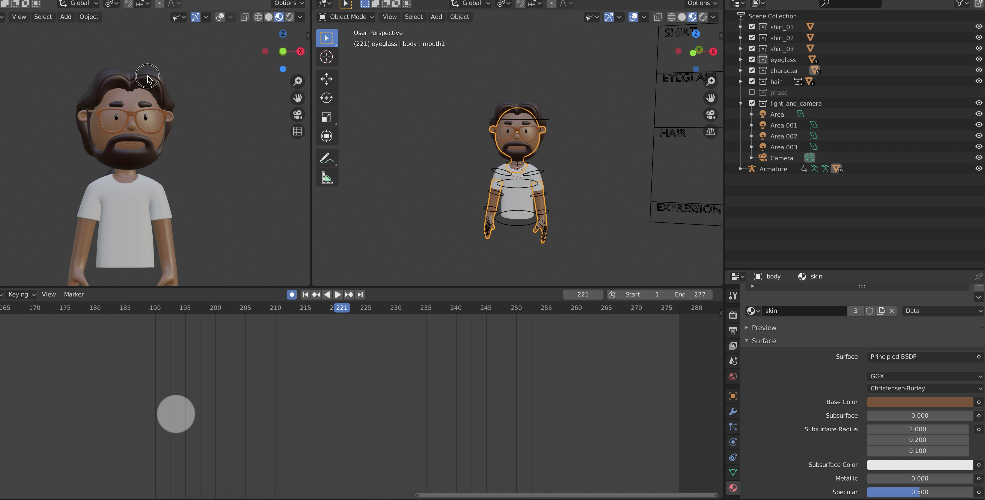Select the Move tool in the toolbar
The width and height of the screenshot is (985, 500).
point(326,78)
